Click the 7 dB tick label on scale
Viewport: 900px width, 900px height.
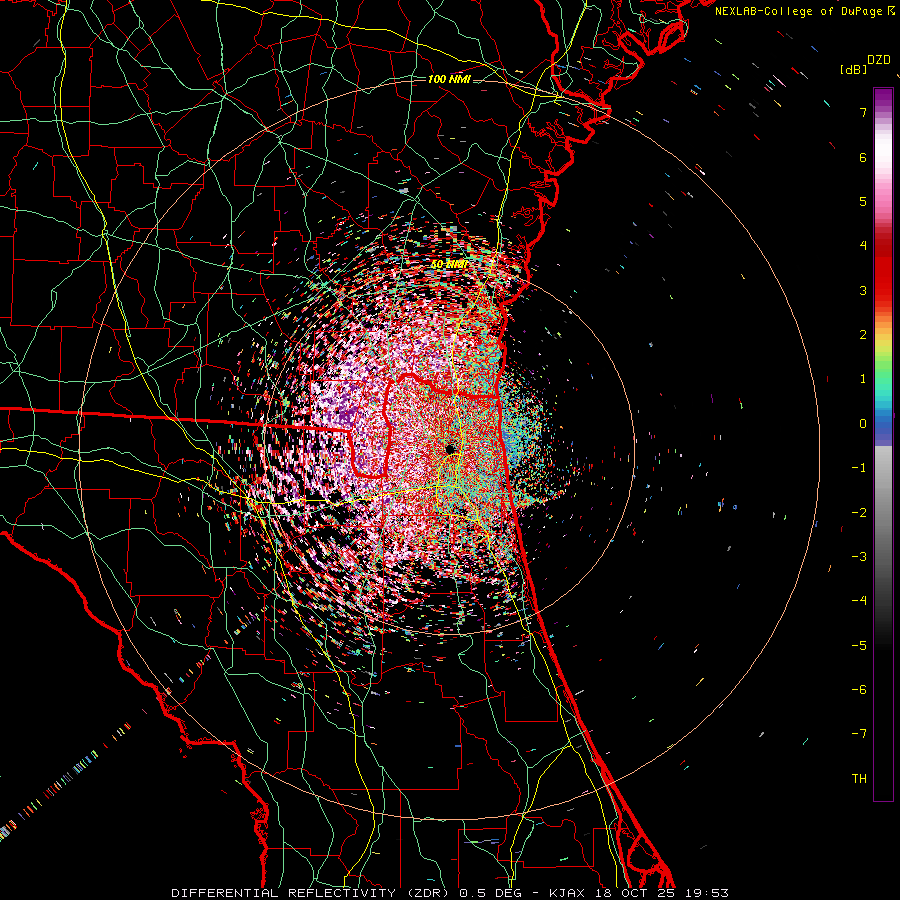click(863, 112)
